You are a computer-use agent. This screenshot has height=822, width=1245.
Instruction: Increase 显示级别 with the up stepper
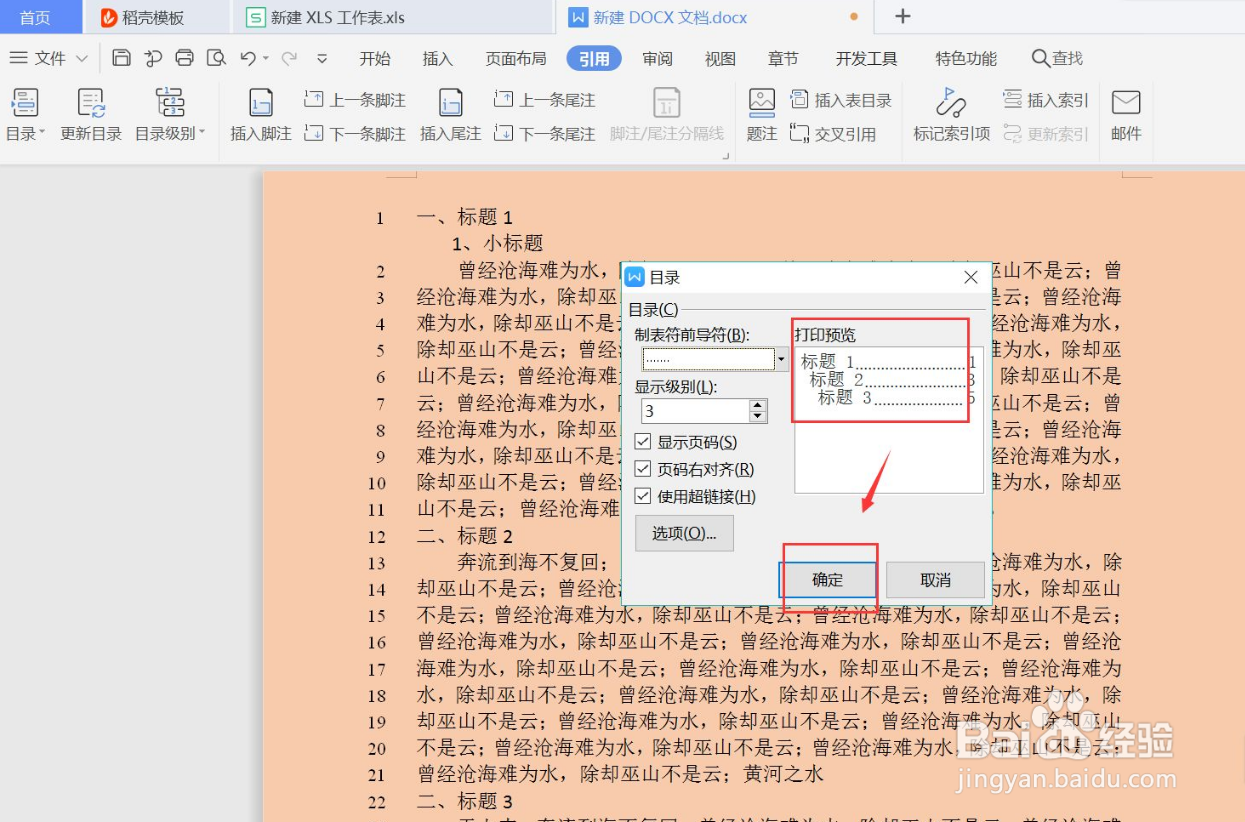click(x=757, y=404)
